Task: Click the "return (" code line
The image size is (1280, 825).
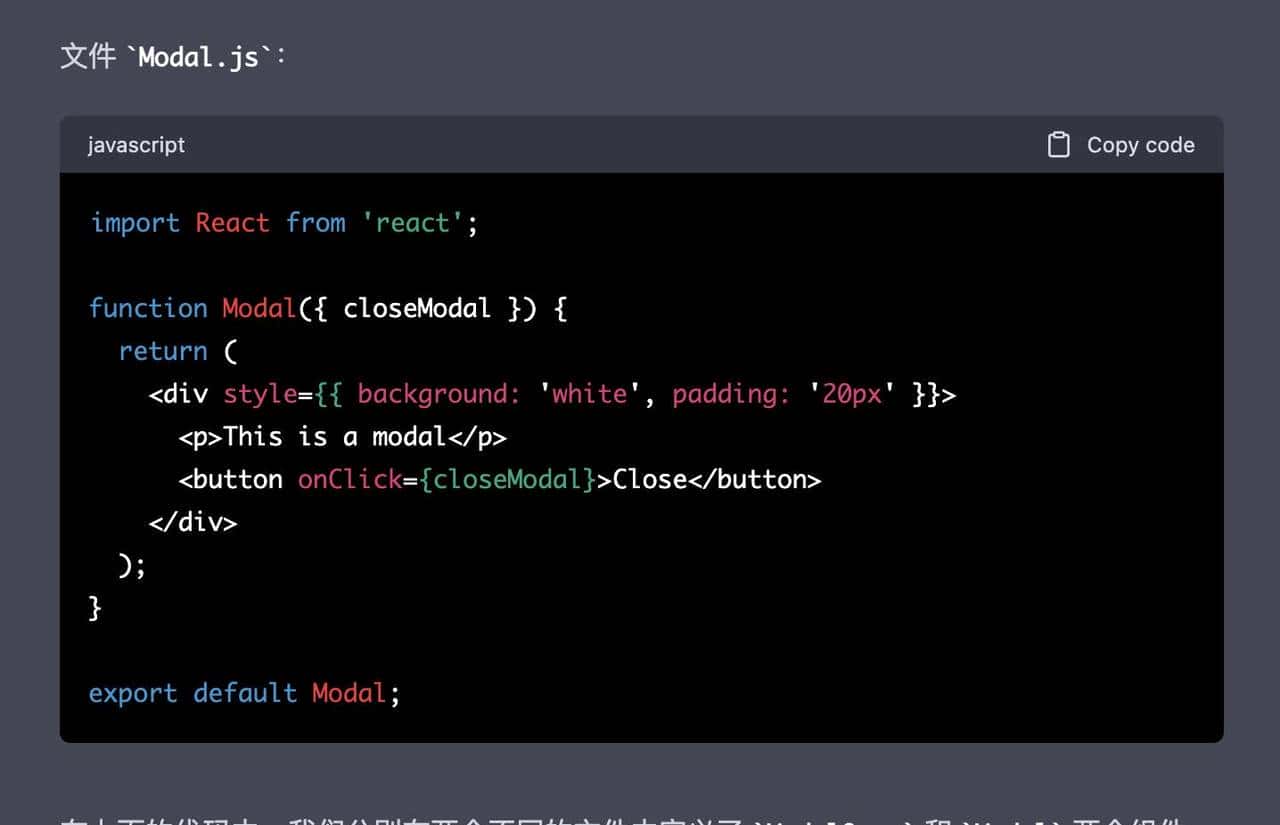Action: click(178, 351)
